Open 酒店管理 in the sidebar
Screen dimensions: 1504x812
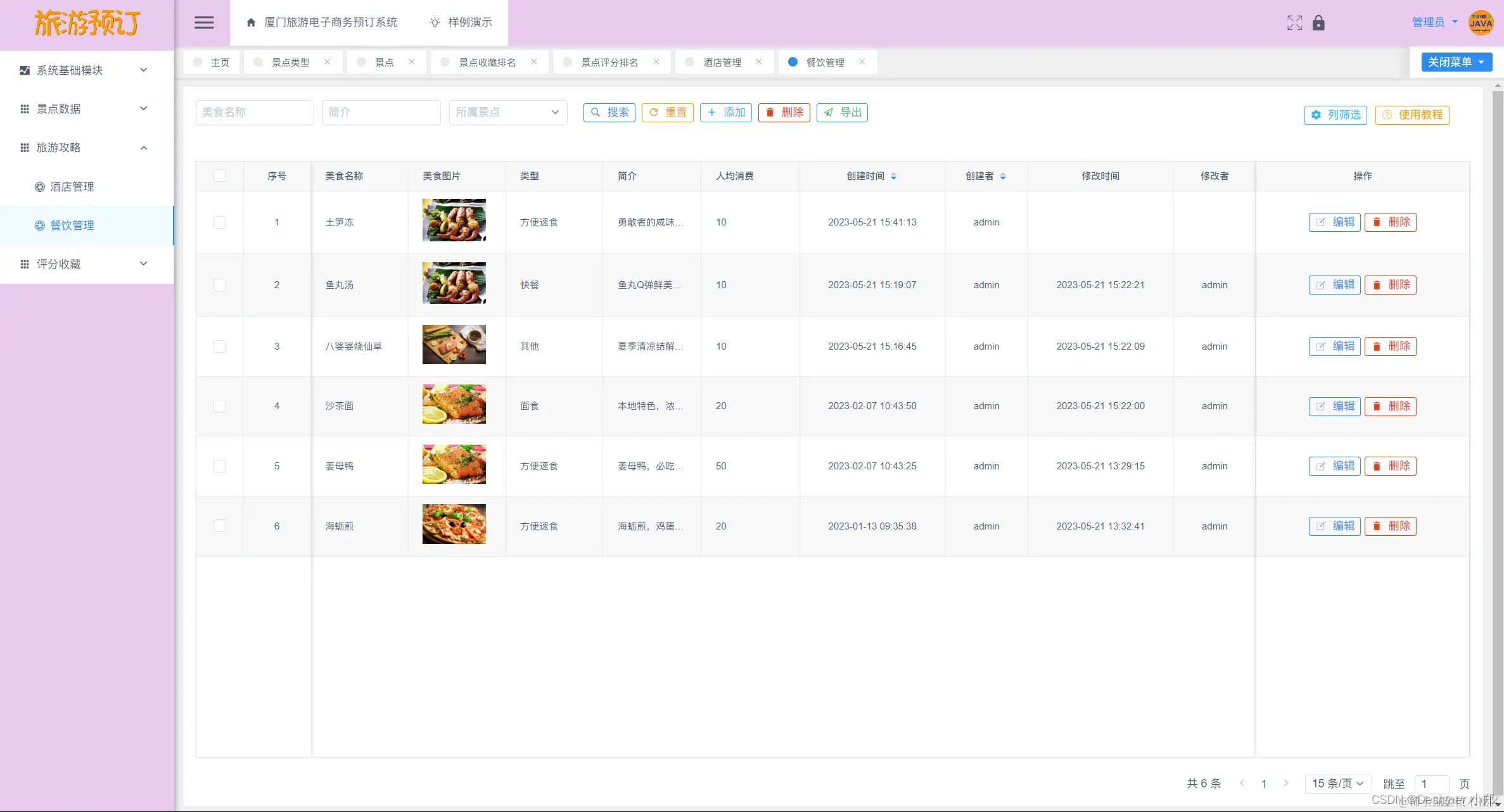coord(72,187)
